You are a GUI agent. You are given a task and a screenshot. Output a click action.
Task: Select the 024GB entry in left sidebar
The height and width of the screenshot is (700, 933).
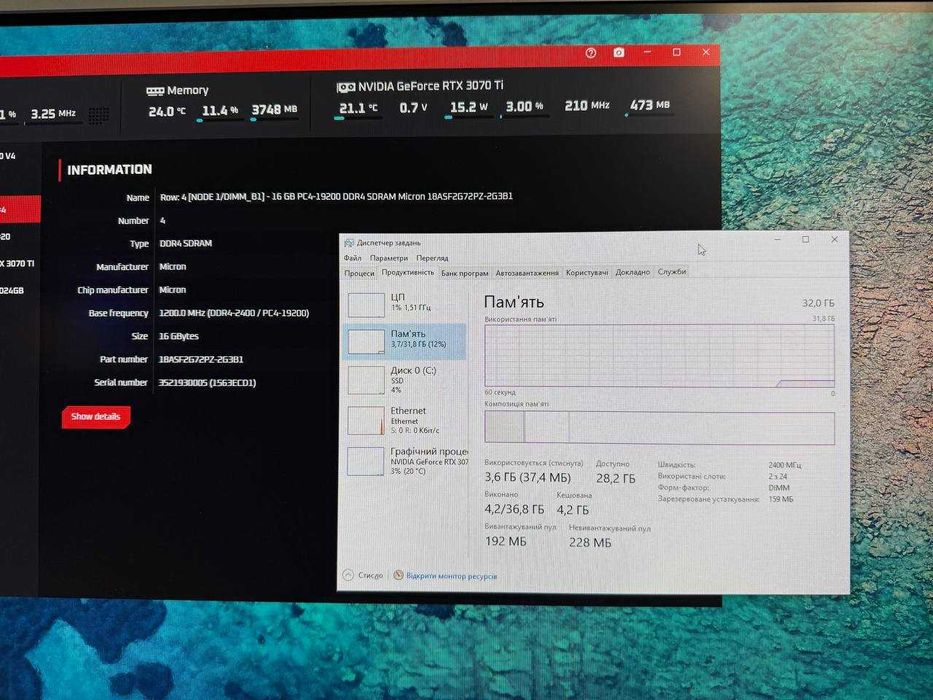(x=13, y=290)
